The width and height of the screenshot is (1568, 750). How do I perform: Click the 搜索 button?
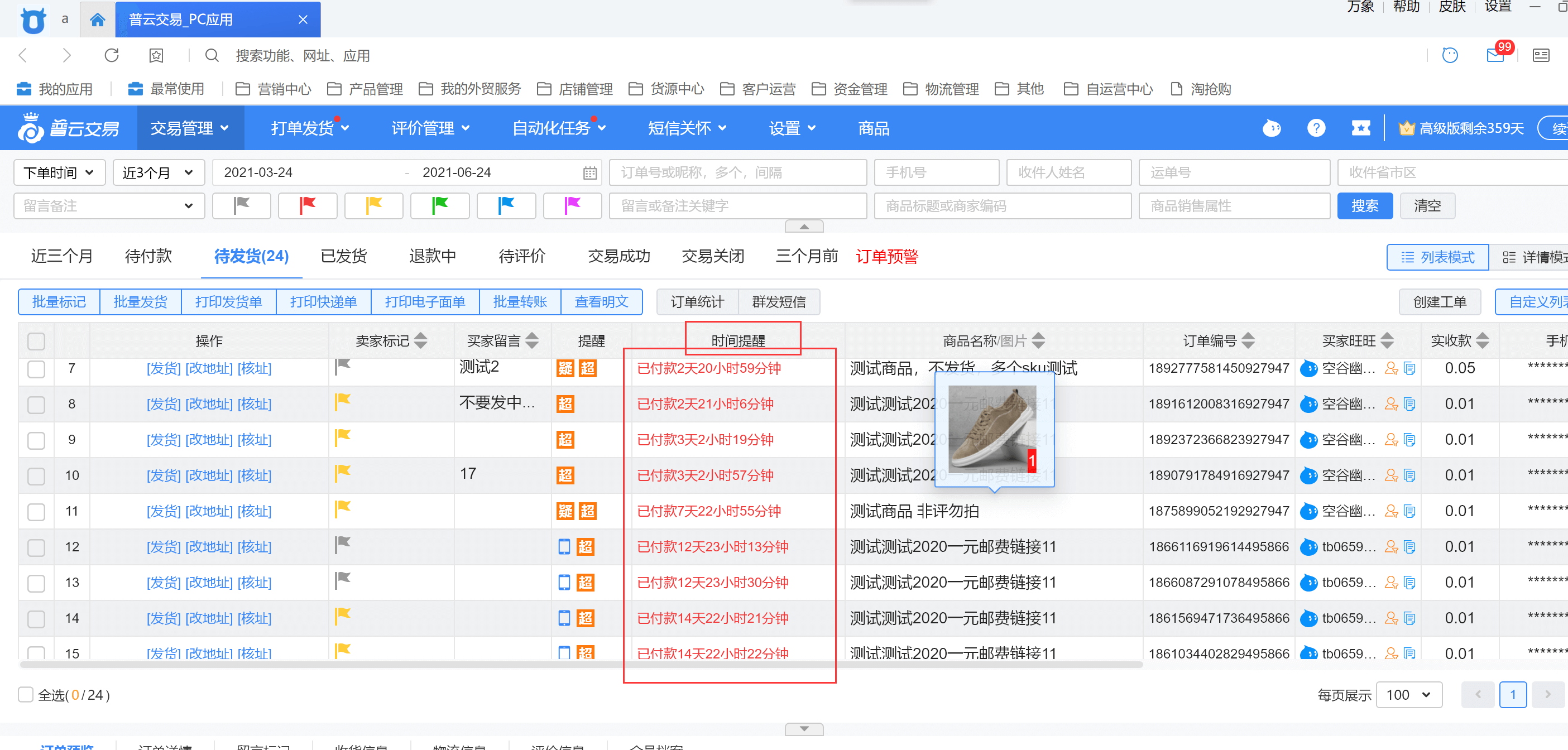[1364, 205]
